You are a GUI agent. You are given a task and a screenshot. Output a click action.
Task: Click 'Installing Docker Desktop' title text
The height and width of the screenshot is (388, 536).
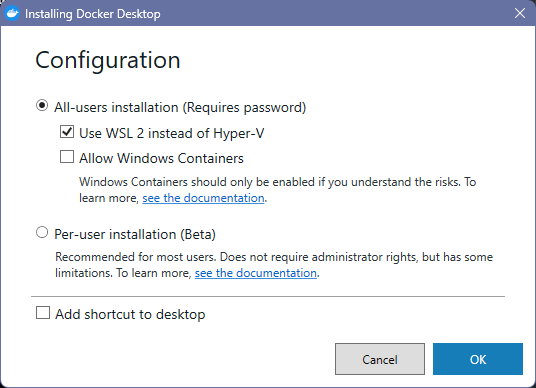(93, 14)
